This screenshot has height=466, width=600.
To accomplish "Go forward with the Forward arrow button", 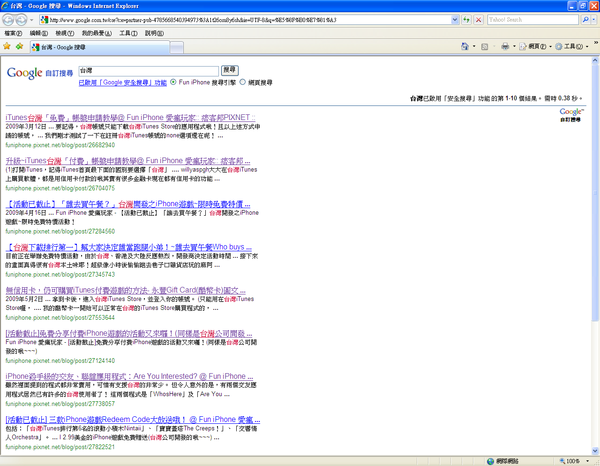I will point(21,20).
